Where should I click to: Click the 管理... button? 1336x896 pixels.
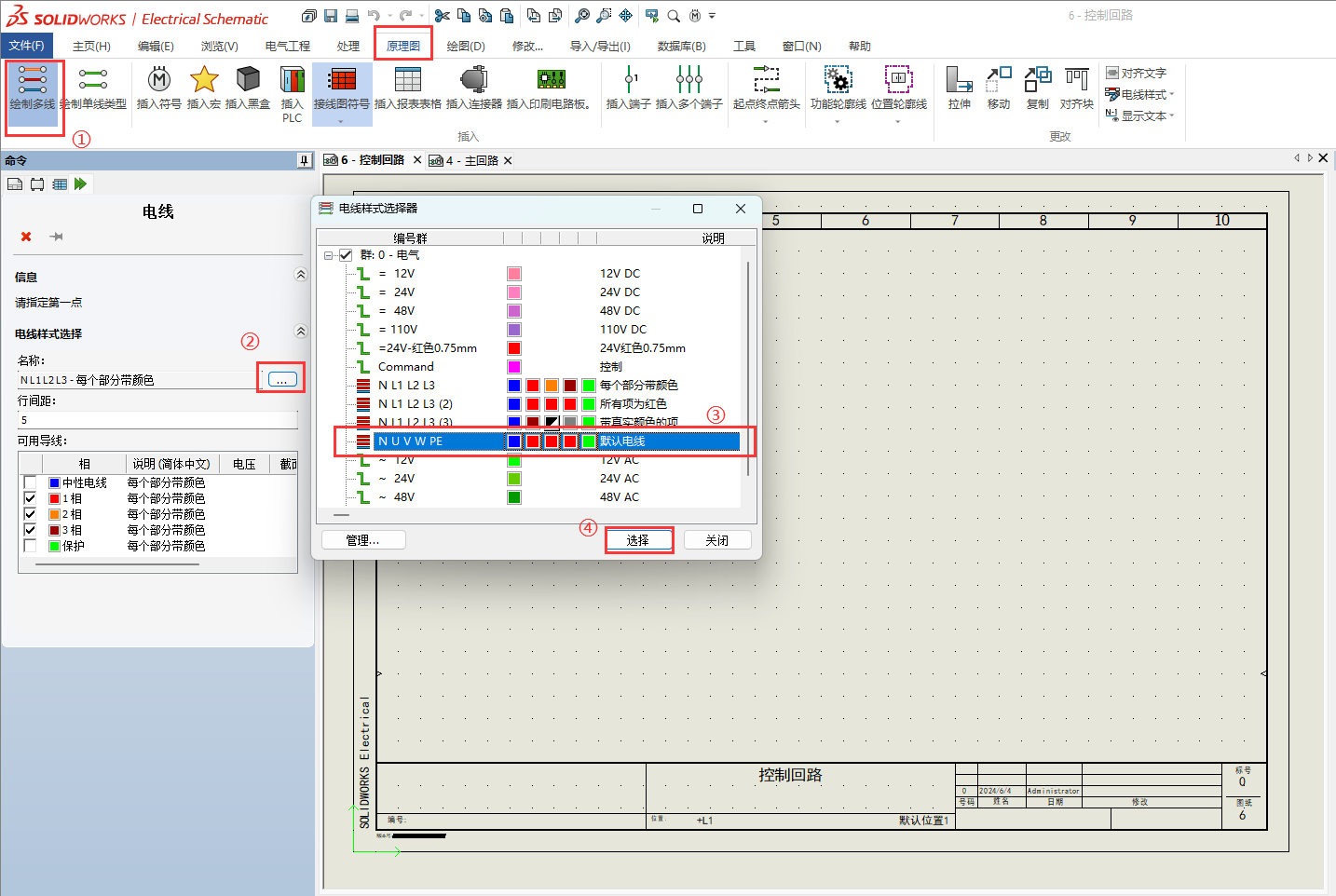click(362, 540)
